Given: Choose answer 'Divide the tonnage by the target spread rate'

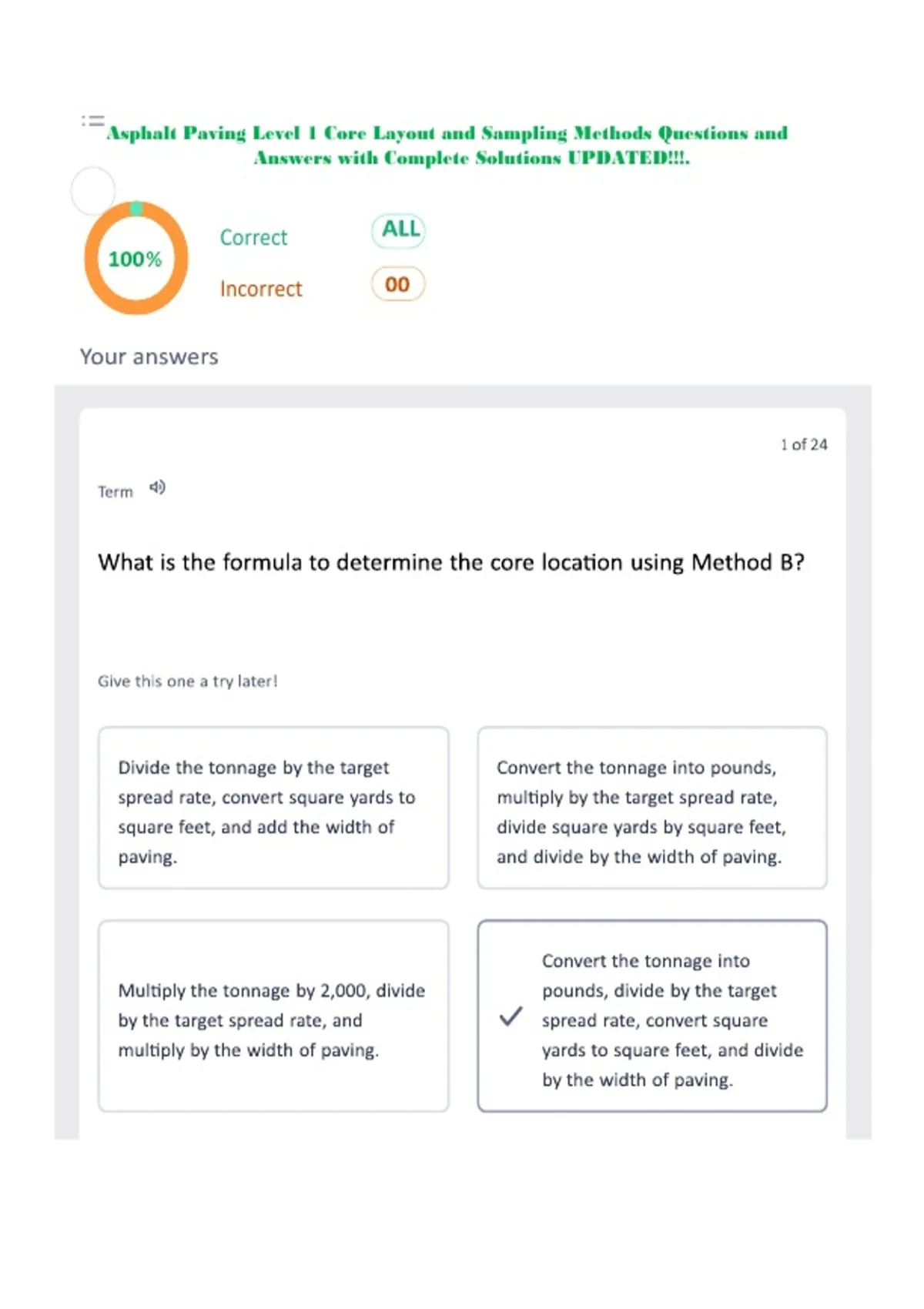Looking at the screenshot, I should point(273,808).
